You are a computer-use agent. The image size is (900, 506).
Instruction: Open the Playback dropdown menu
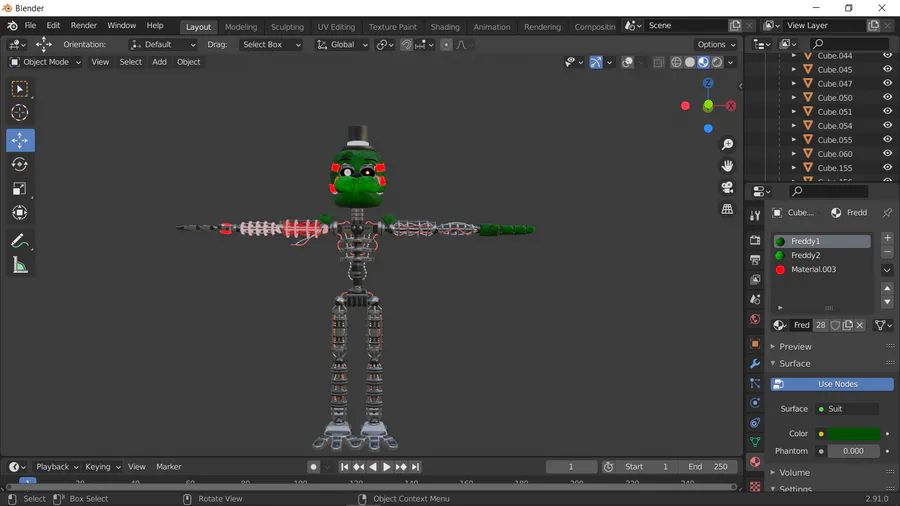[x=56, y=467]
